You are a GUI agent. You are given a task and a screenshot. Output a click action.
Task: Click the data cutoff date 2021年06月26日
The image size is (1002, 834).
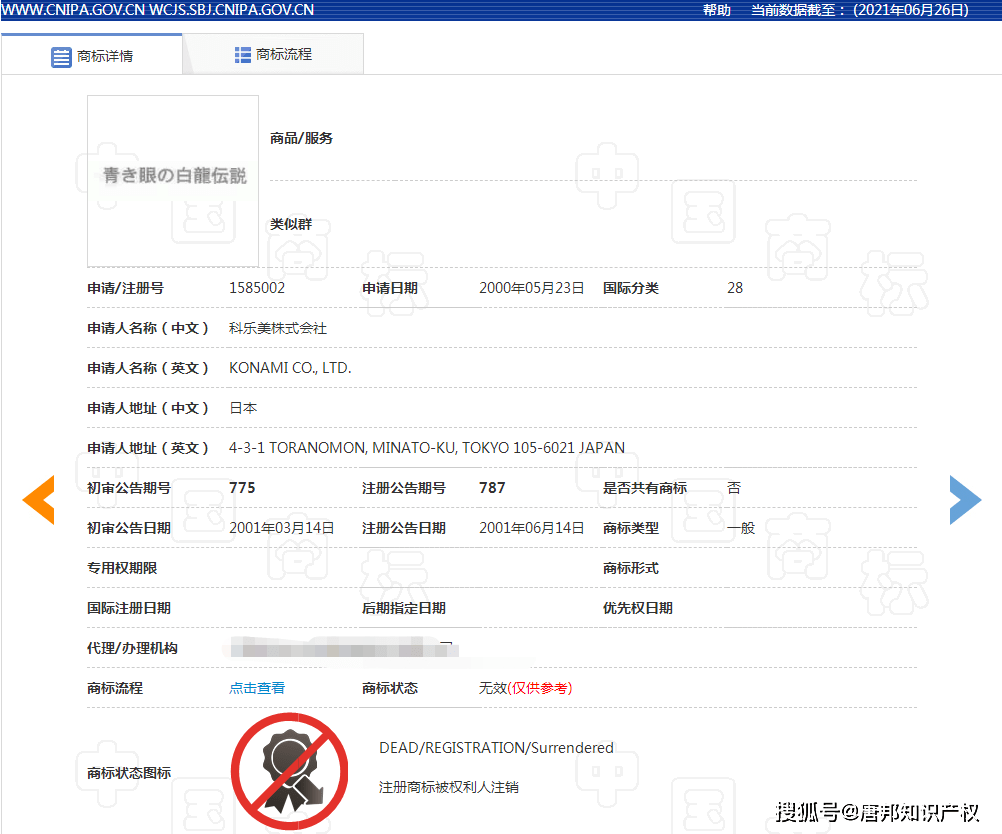point(911,10)
